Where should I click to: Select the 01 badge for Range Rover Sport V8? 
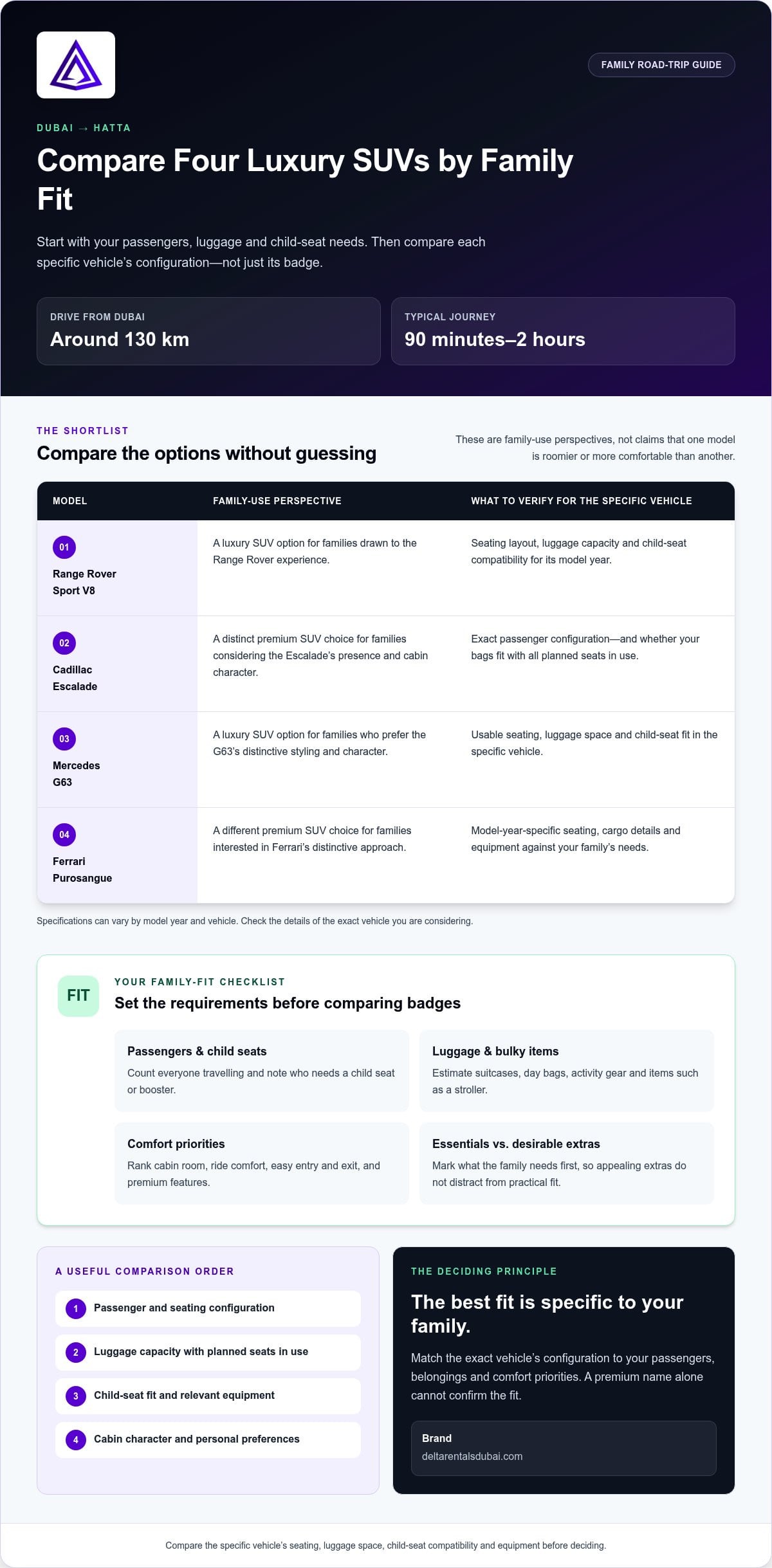(64, 547)
